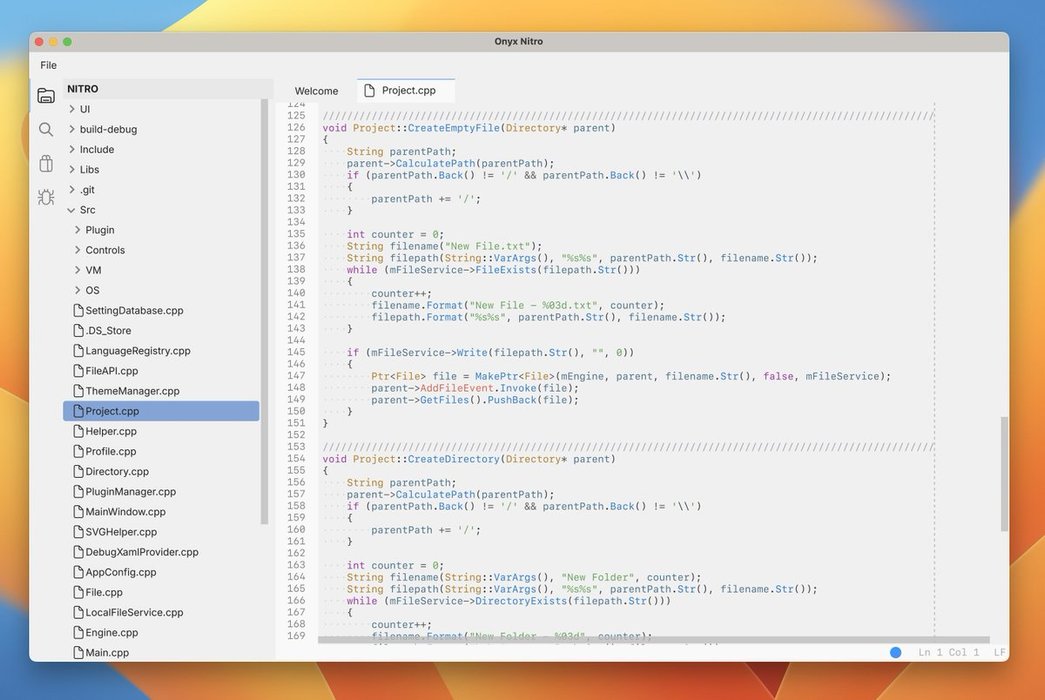Viewport: 1045px width, 700px height.
Task: Open DebugXamlProvider.cpp file
Action: click(x=141, y=551)
